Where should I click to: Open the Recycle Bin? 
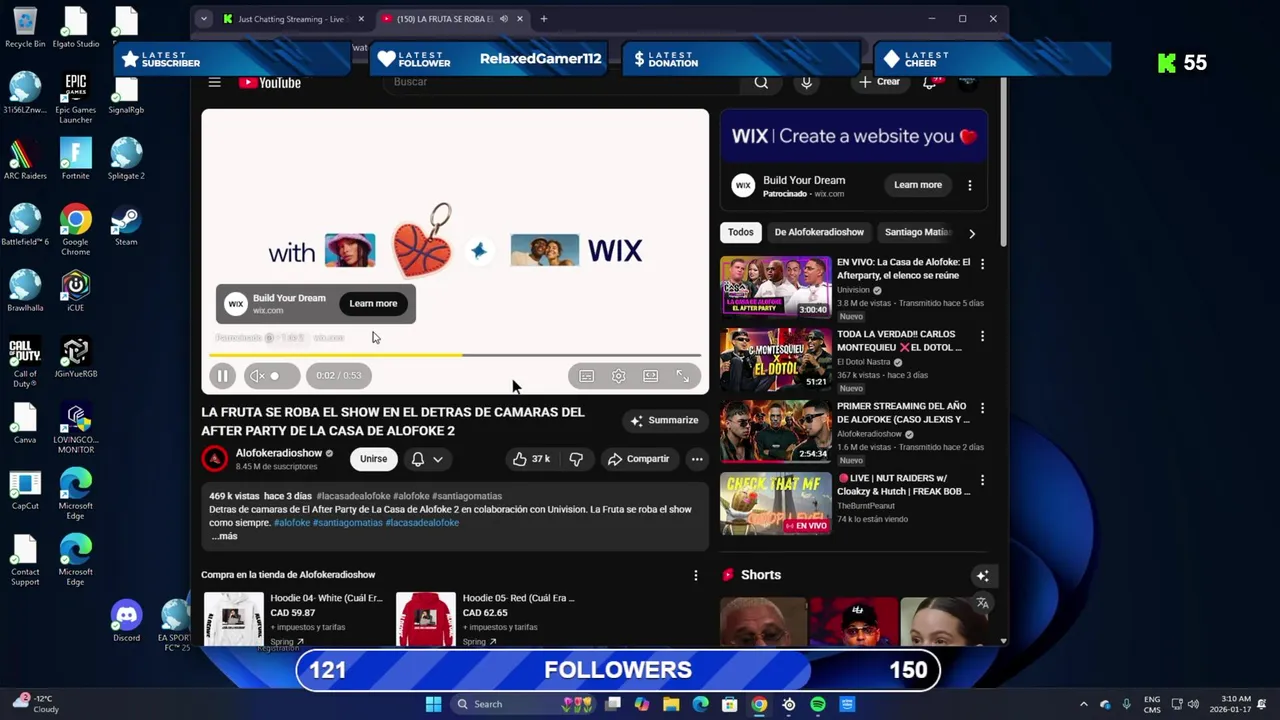tap(25, 27)
